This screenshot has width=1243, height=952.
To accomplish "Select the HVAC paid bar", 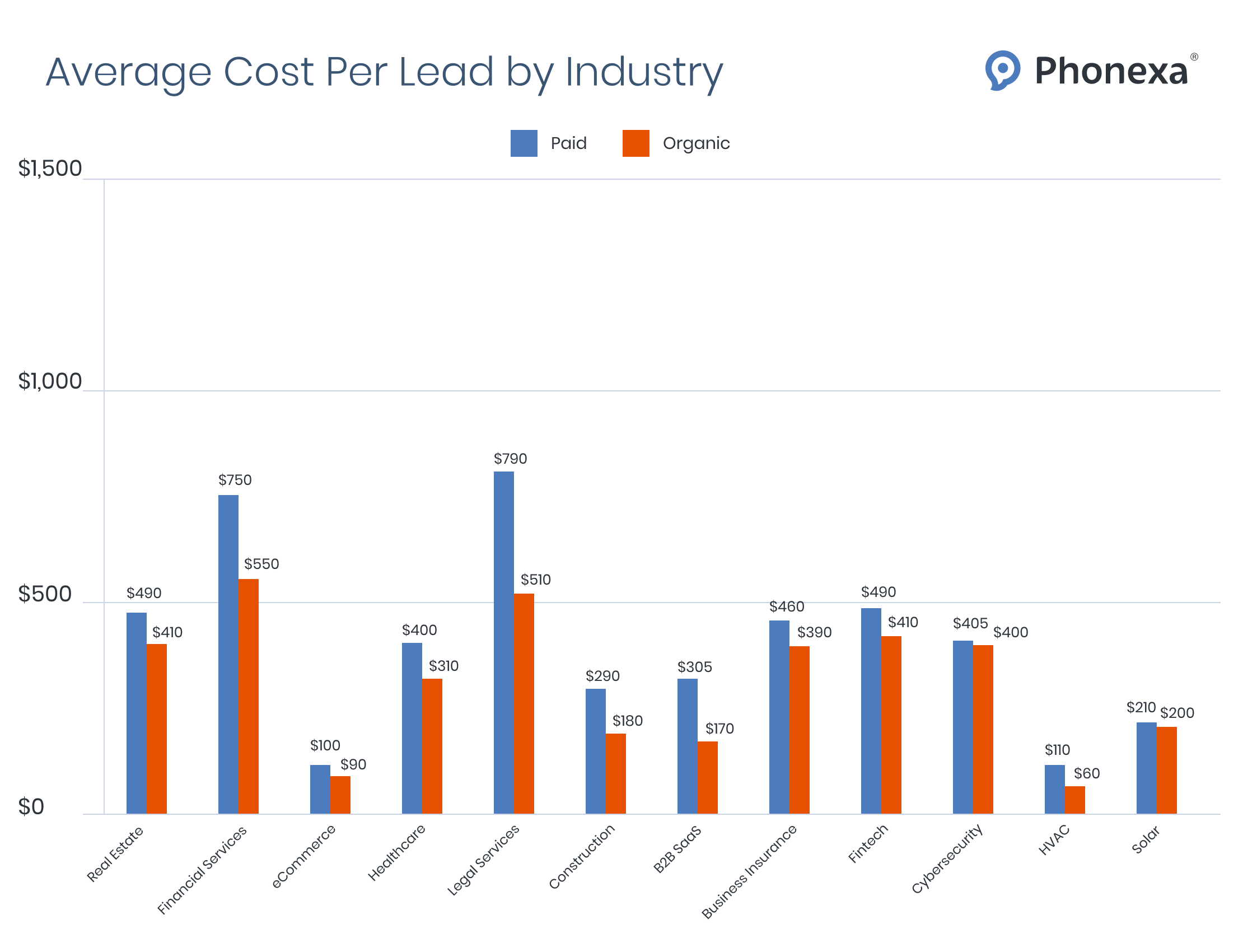I will [x=1054, y=794].
